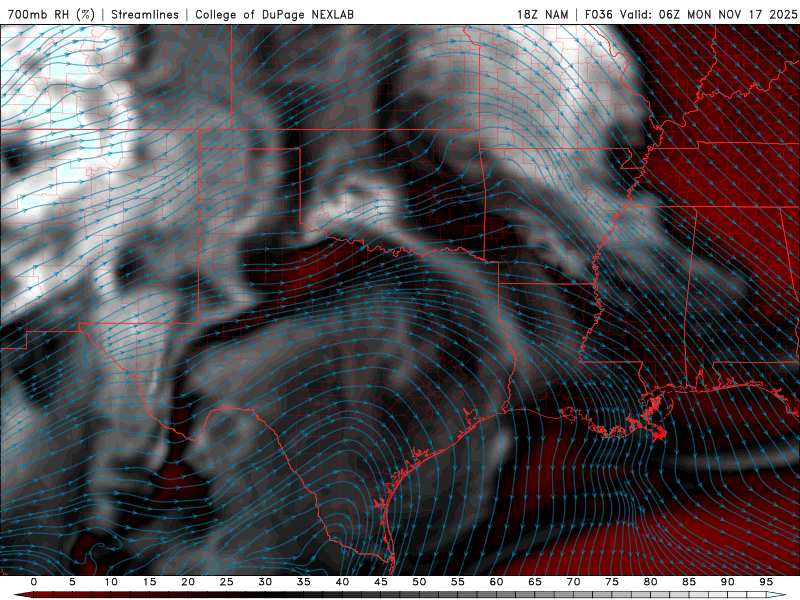Select colorbar value '90'
The image size is (800, 600).
[x=727, y=582]
